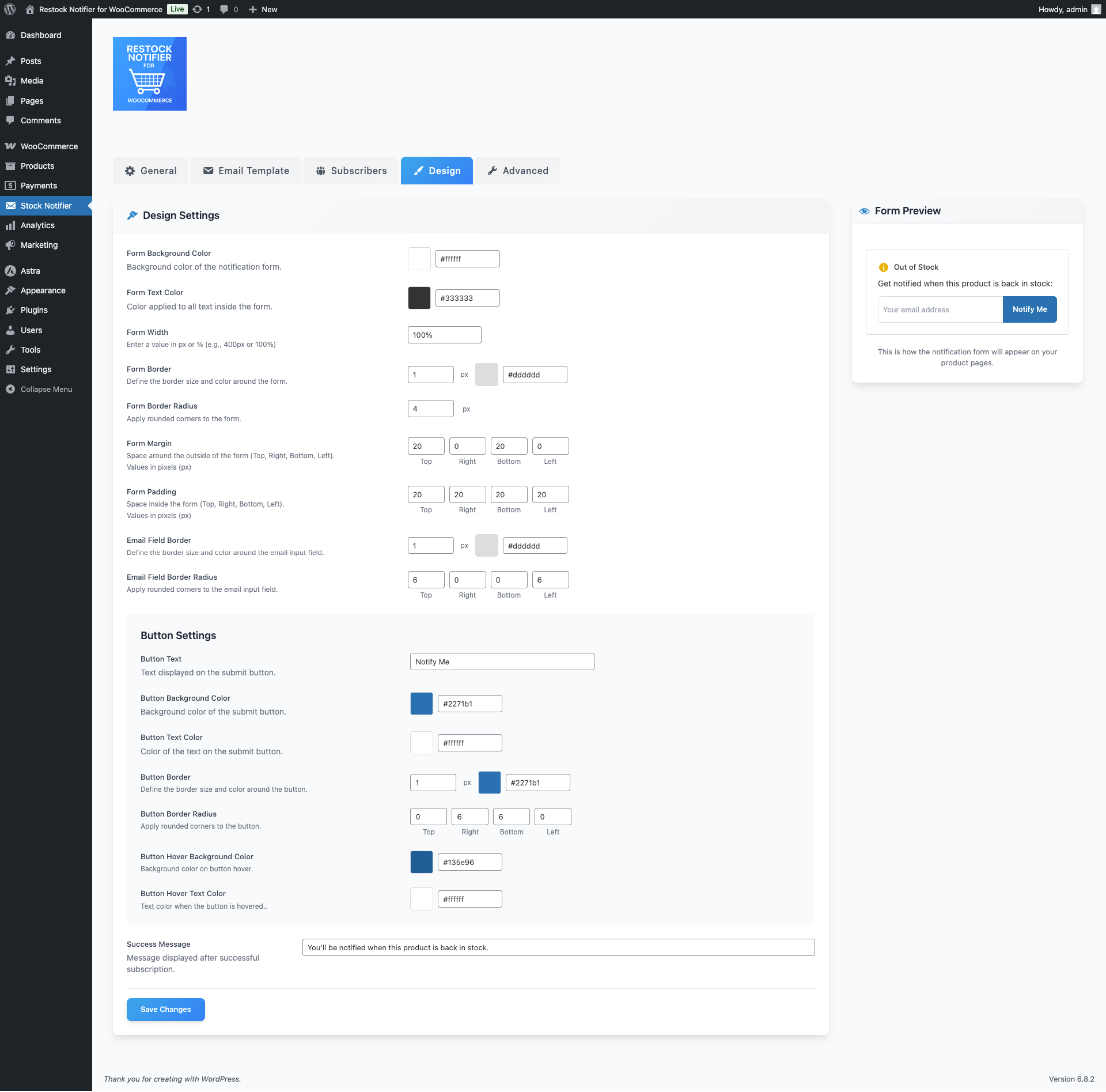This screenshot has width=1106, height=1092.
Task: Click the Marketing sidebar icon
Action: 10,244
